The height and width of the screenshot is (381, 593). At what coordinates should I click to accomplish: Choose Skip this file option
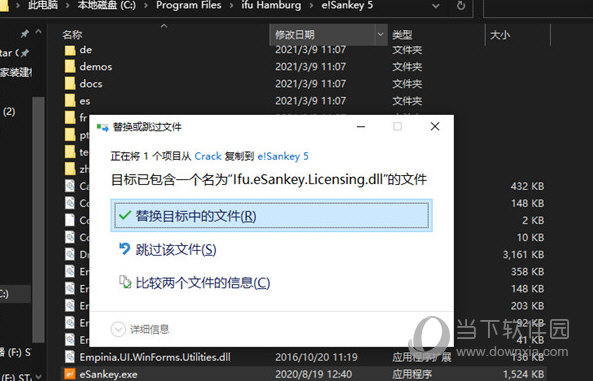click(176, 250)
